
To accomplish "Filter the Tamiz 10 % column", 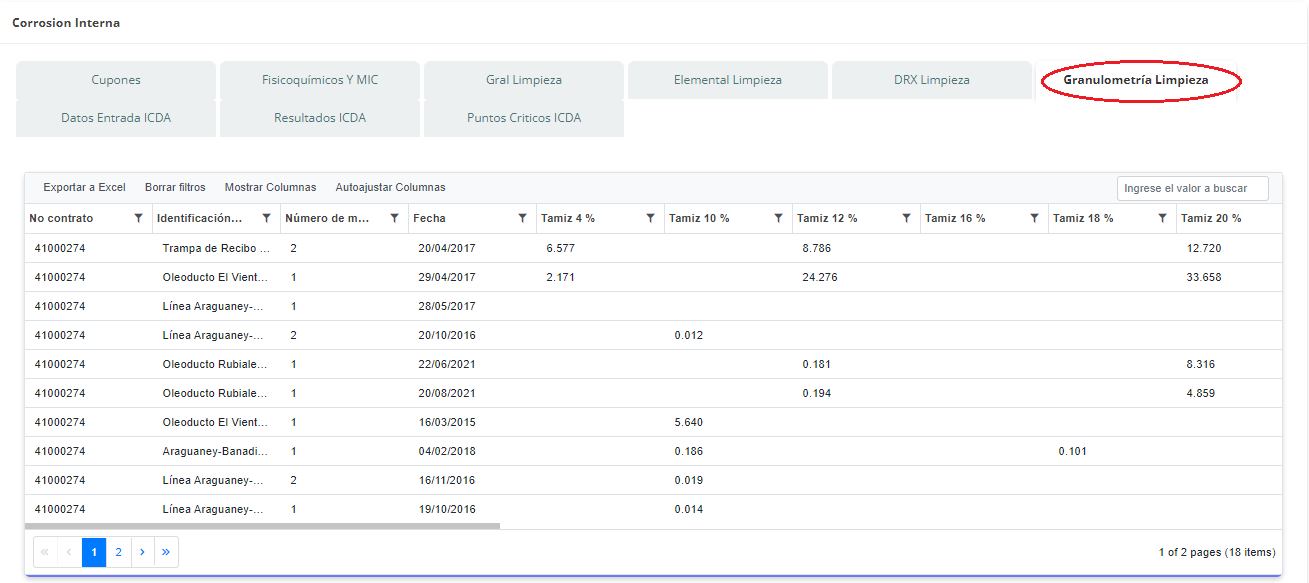I will (x=778, y=218).
